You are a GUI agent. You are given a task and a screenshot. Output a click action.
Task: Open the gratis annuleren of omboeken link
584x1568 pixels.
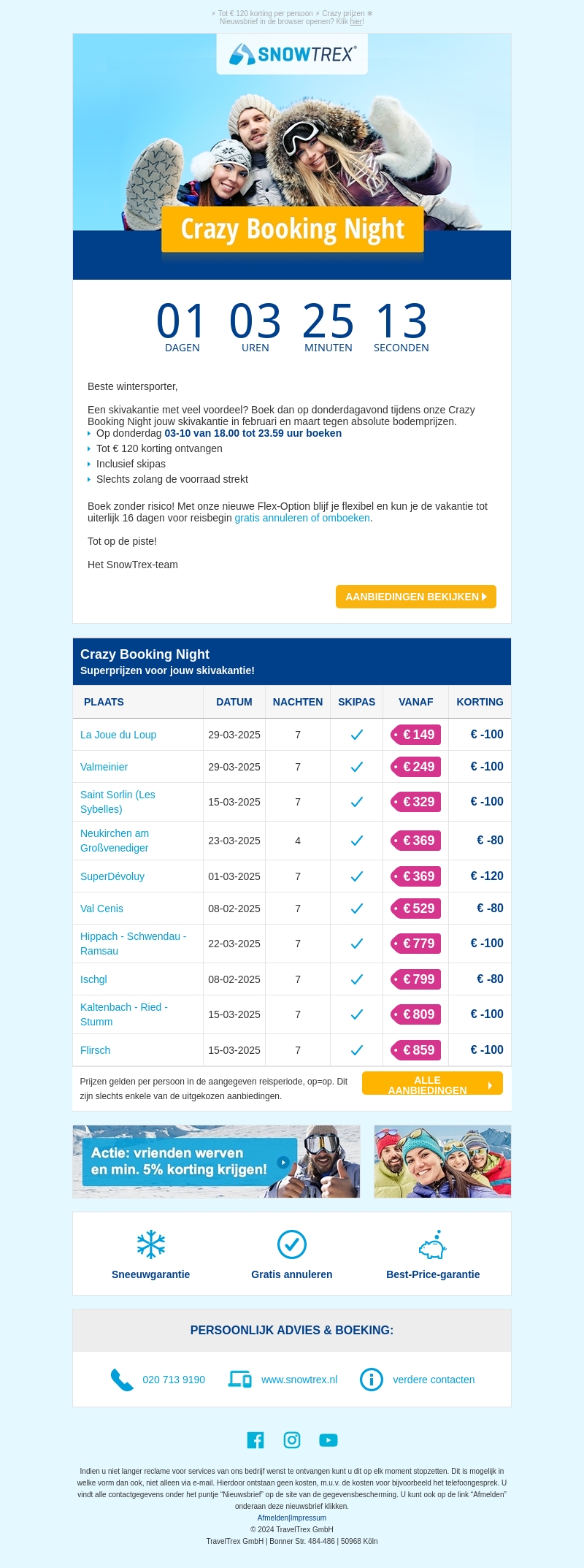point(301,518)
